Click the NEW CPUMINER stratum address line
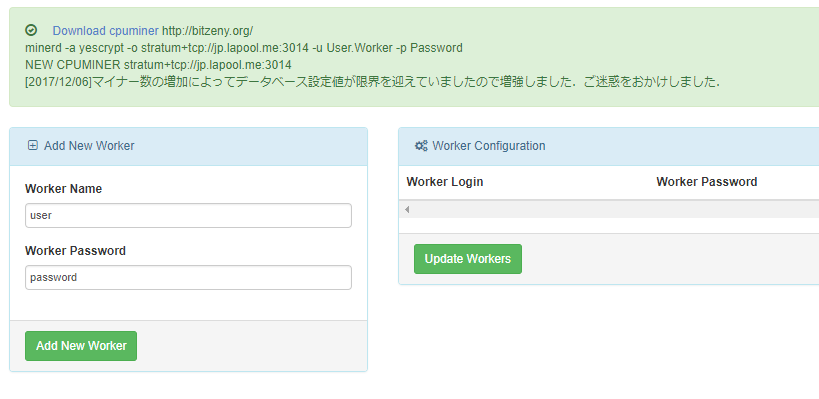This screenshot has height=399, width=819. 158,65
